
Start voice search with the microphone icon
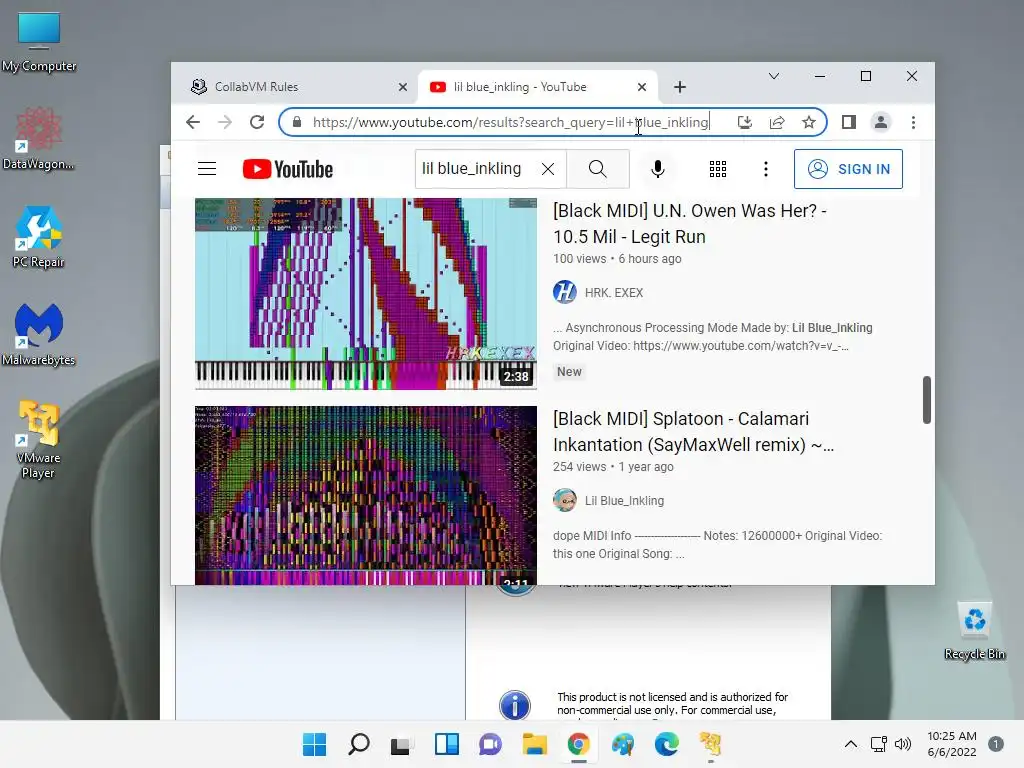(658, 169)
